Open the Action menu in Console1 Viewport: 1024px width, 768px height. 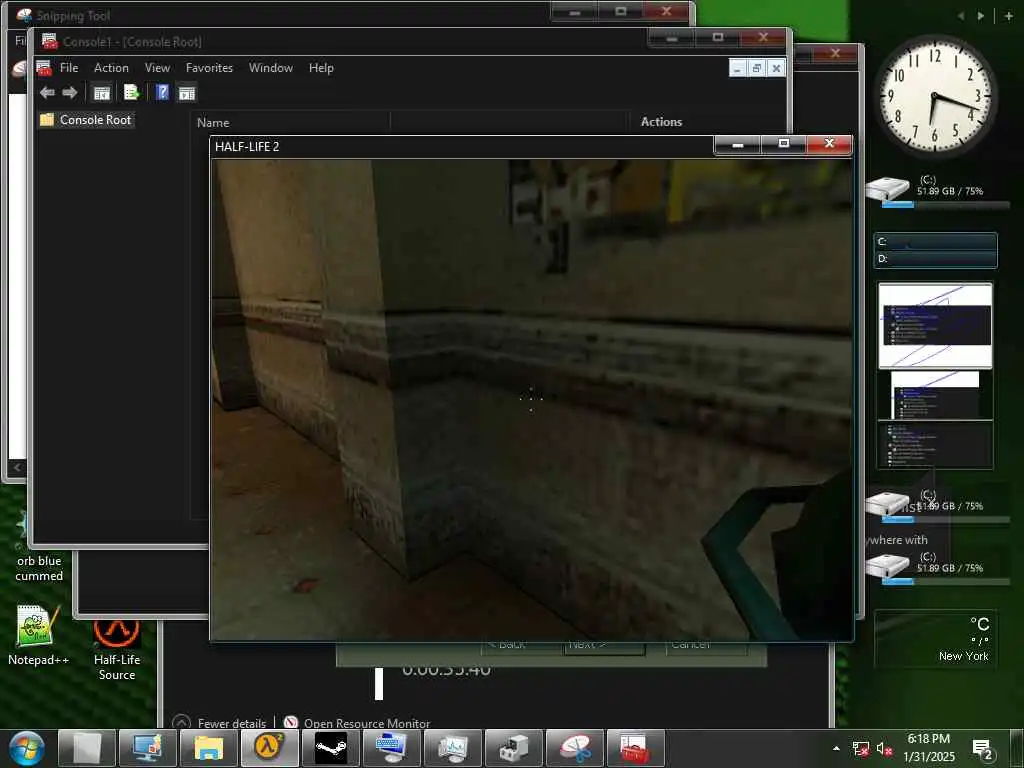click(x=111, y=68)
